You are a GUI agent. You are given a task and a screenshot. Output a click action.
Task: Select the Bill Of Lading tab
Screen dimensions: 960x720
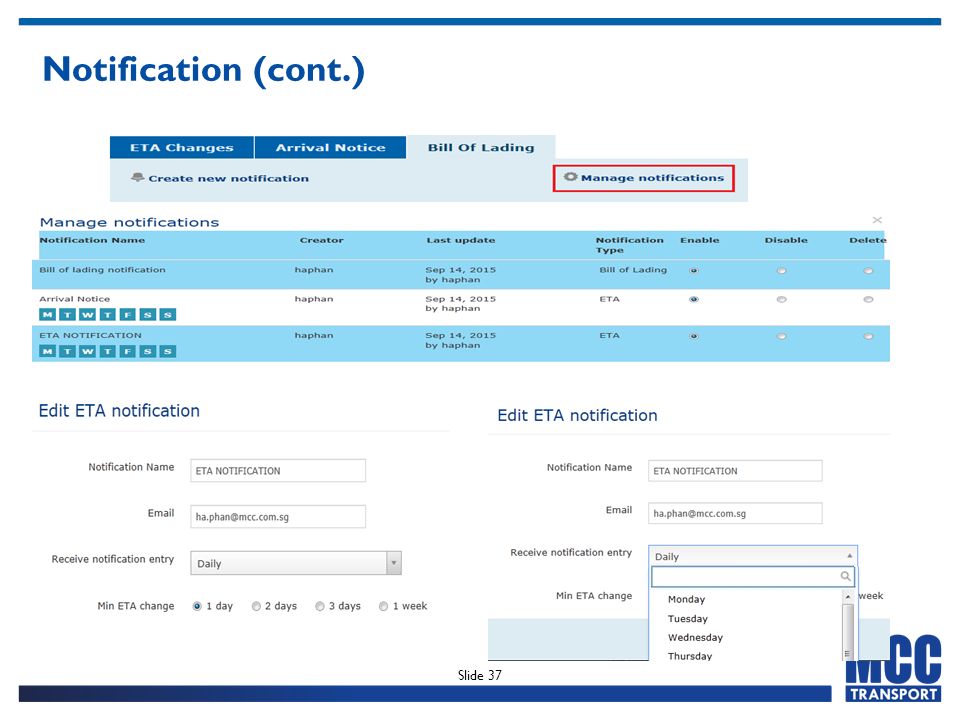481,148
